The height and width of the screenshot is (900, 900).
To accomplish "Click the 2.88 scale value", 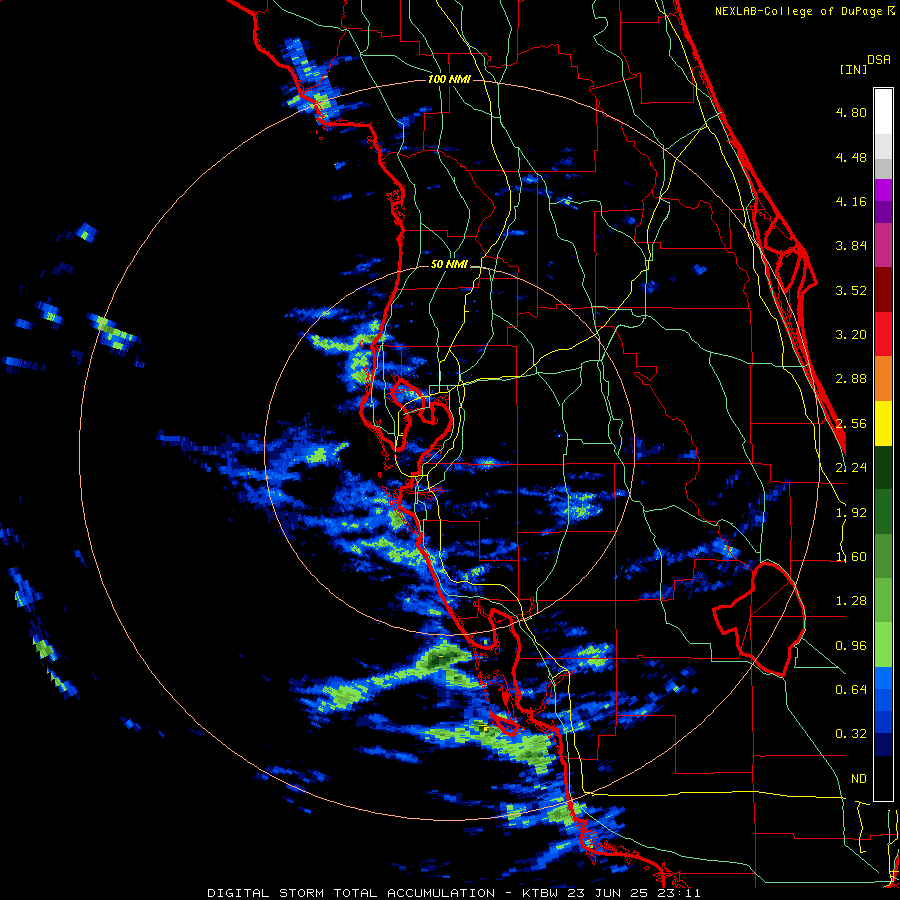I will coord(851,379).
